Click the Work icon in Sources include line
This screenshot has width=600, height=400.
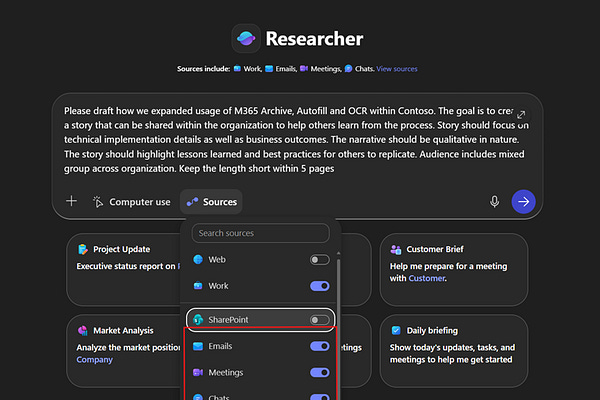point(237,69)
